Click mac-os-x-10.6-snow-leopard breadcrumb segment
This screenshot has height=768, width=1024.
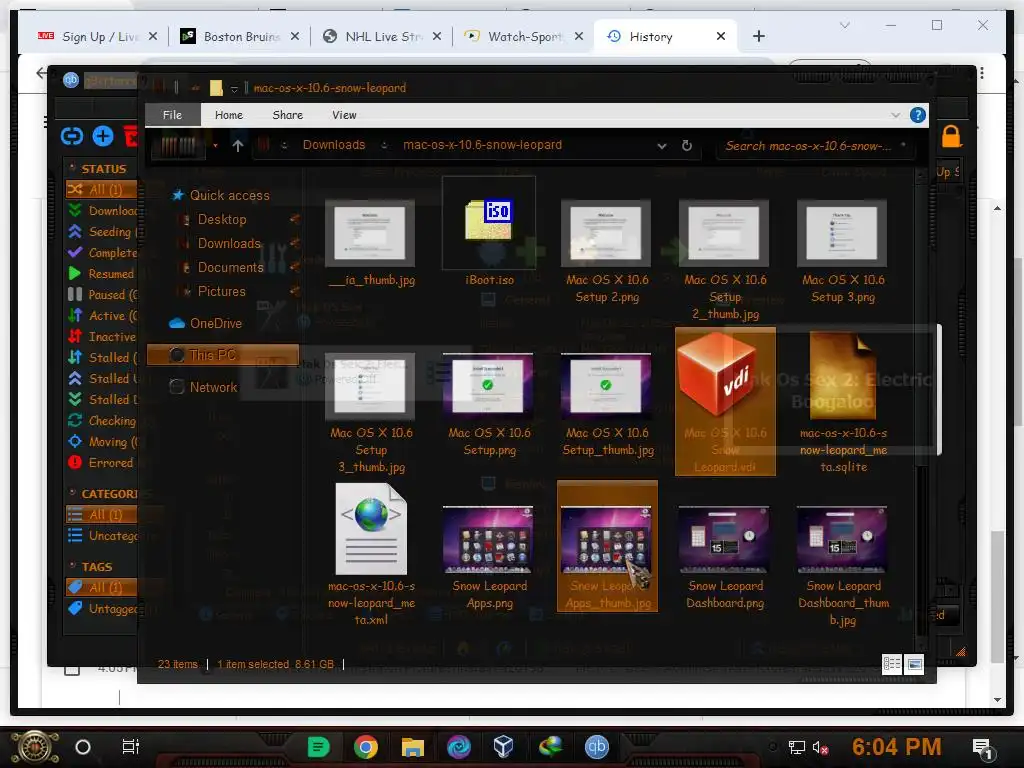click(482, 145)
